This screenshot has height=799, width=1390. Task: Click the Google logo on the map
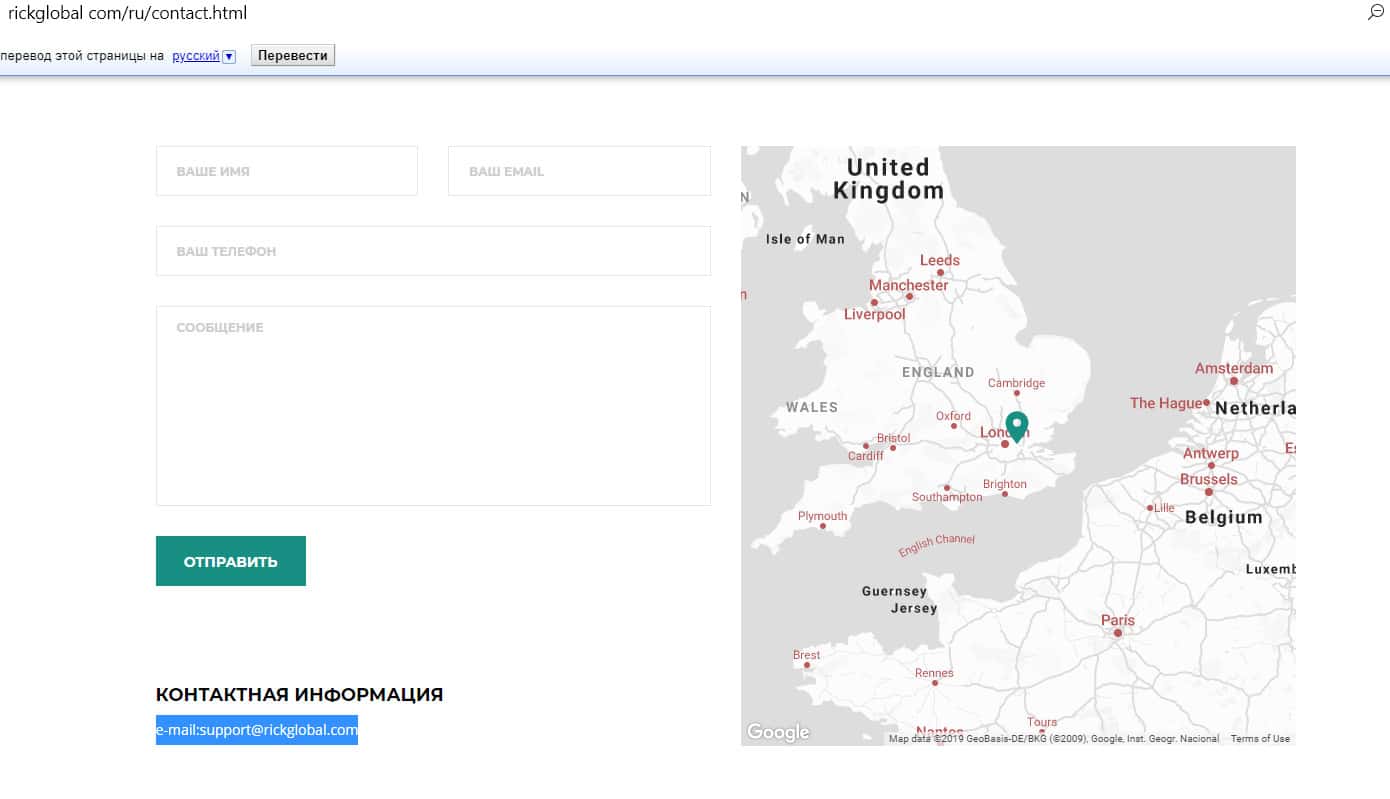click(778, 732)
